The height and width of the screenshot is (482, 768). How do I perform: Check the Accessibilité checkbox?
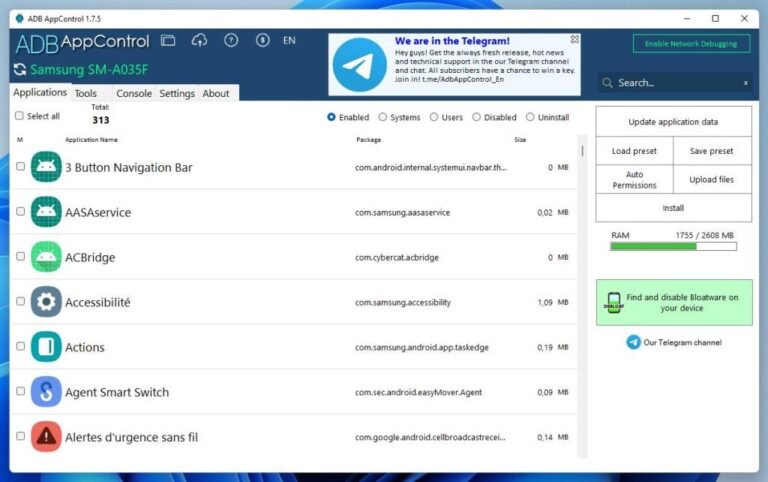point(21,301)
